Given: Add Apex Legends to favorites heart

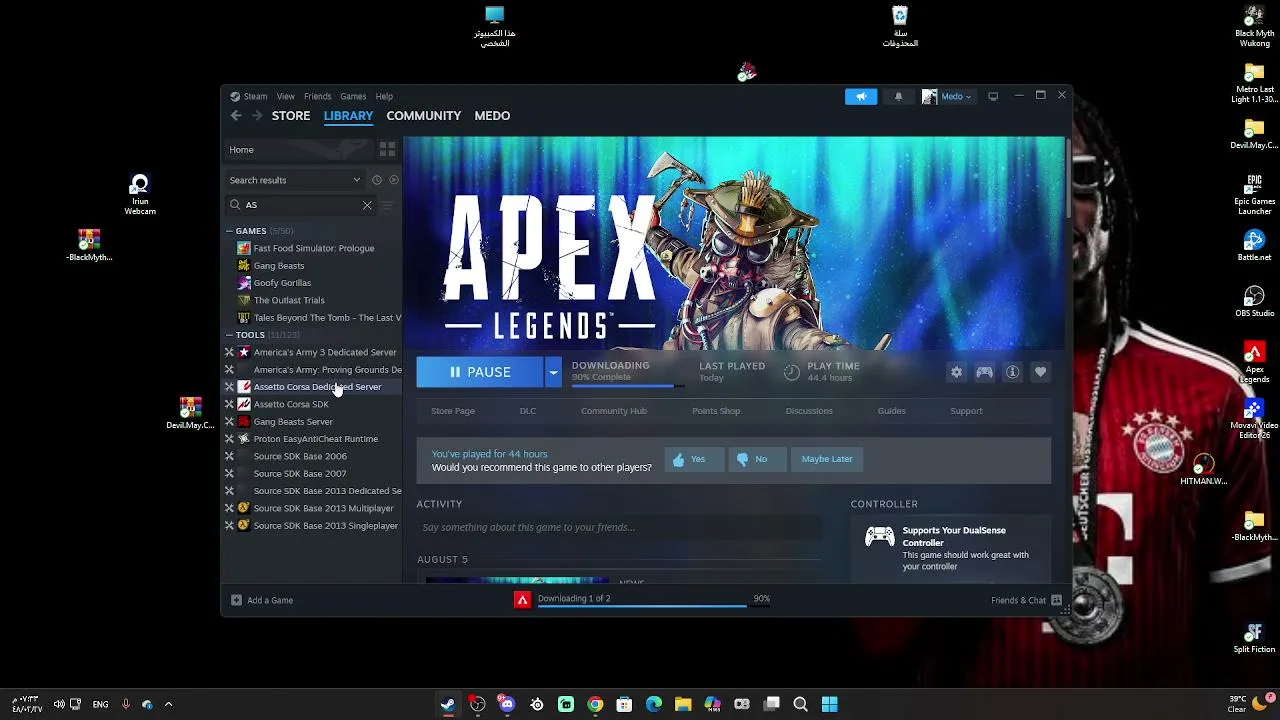Looking at the screenshot, I should click(x=1040, y=372).
